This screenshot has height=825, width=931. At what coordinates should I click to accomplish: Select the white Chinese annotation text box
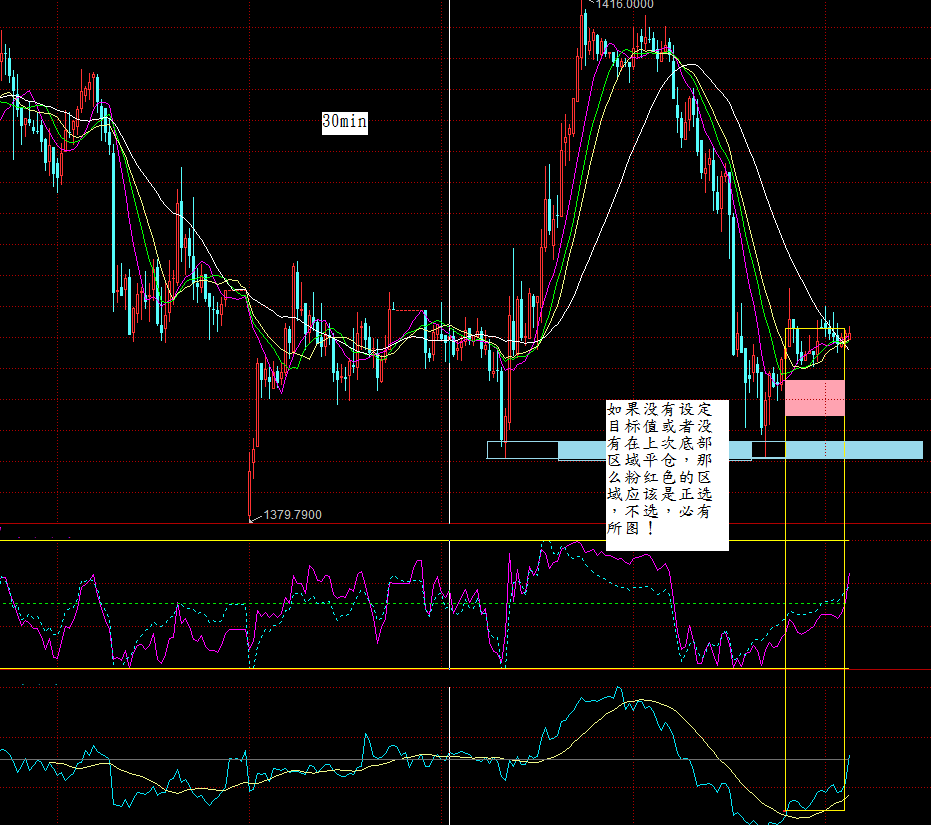pyautogui.click(x=667, y=475)
